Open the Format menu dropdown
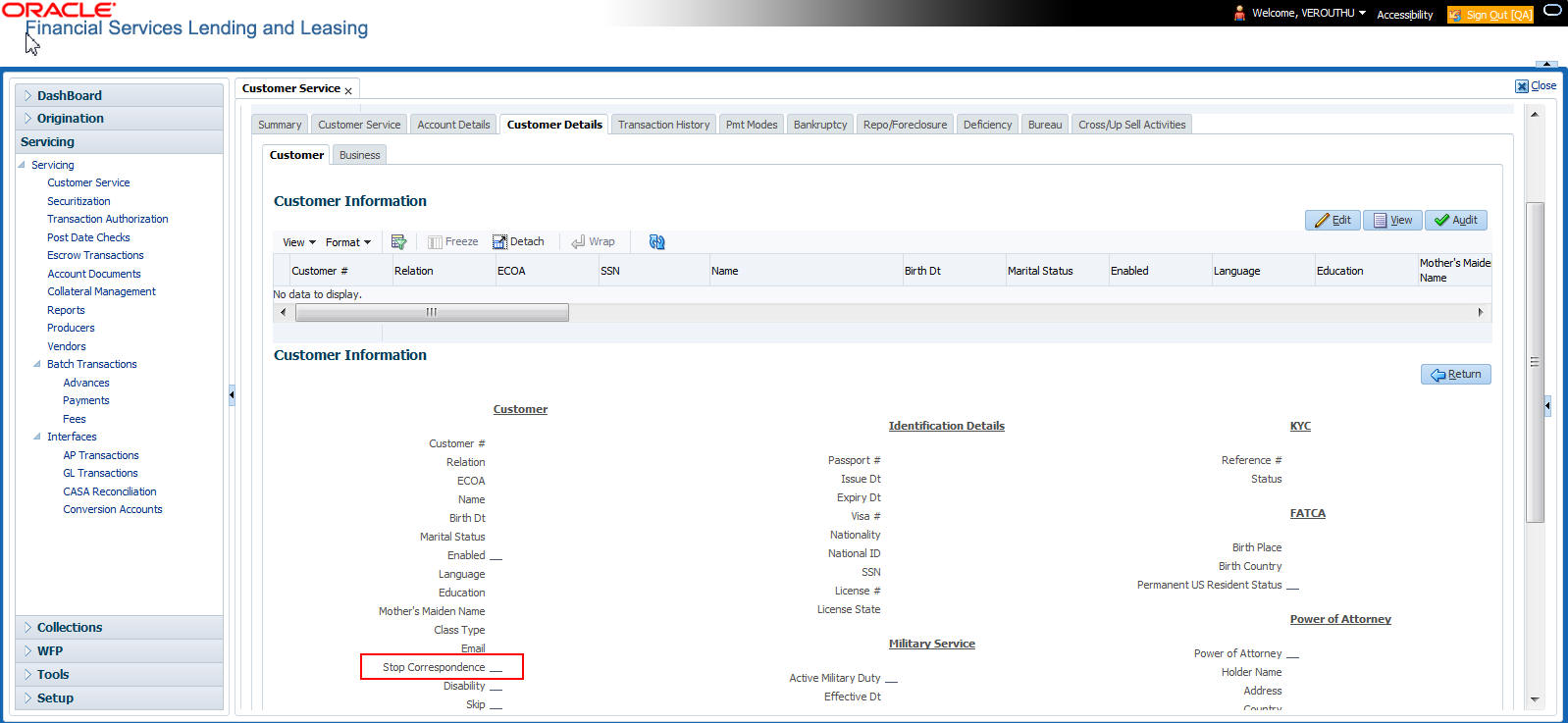The width and height of the screenshot is (1568, 723). coord(348,242)
